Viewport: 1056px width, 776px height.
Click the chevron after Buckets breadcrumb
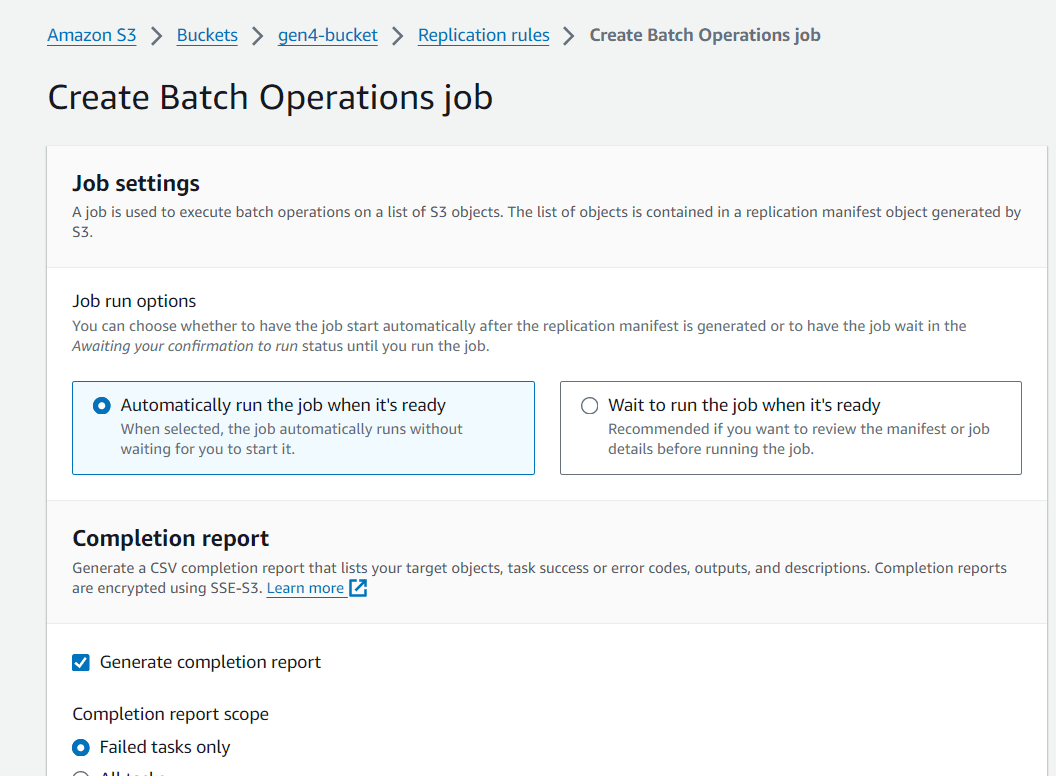click(x=257, y=36)
